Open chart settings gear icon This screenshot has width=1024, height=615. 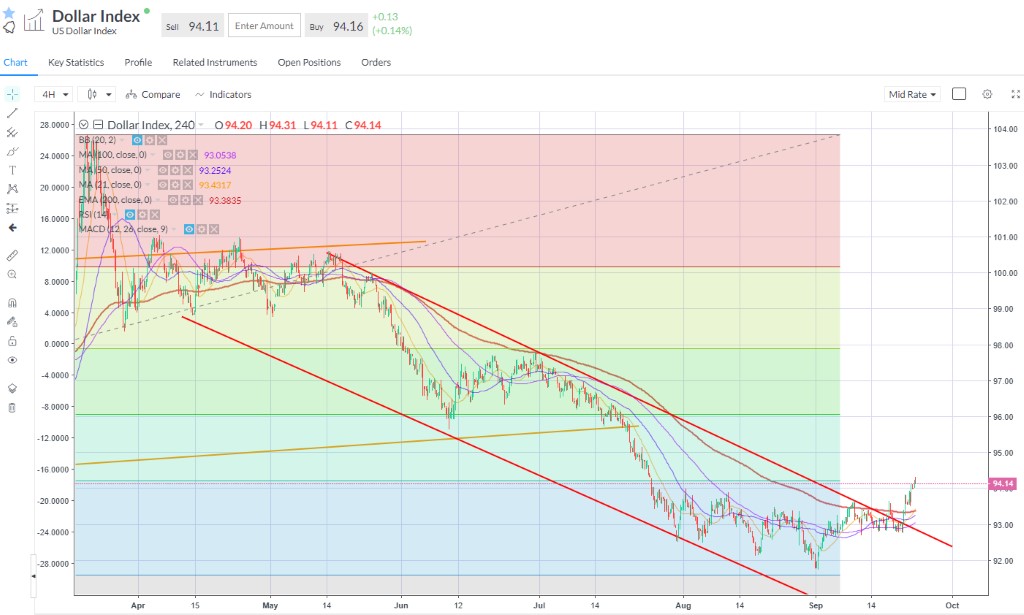[987, 94]
